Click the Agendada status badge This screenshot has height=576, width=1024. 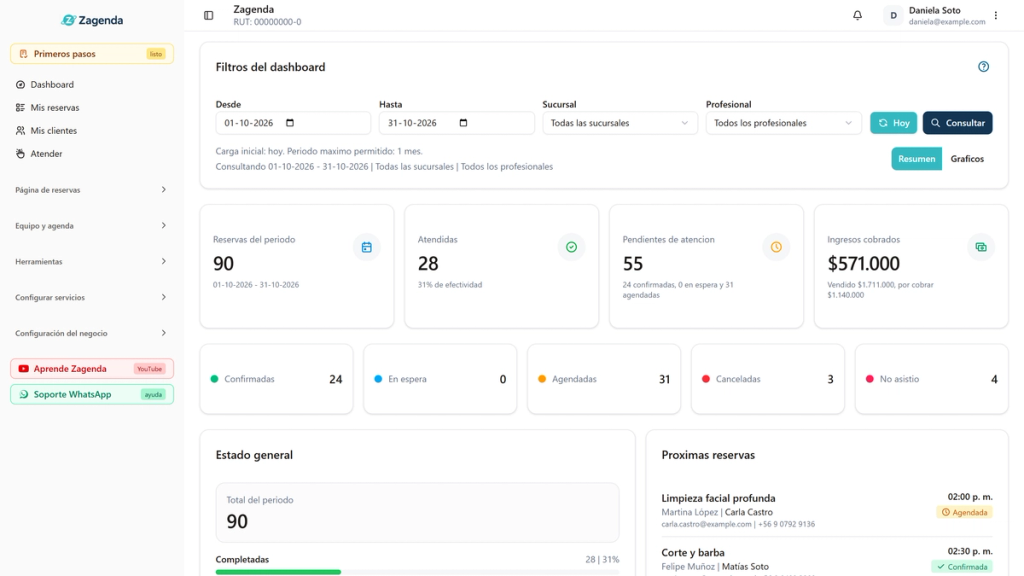coord(964,512)
